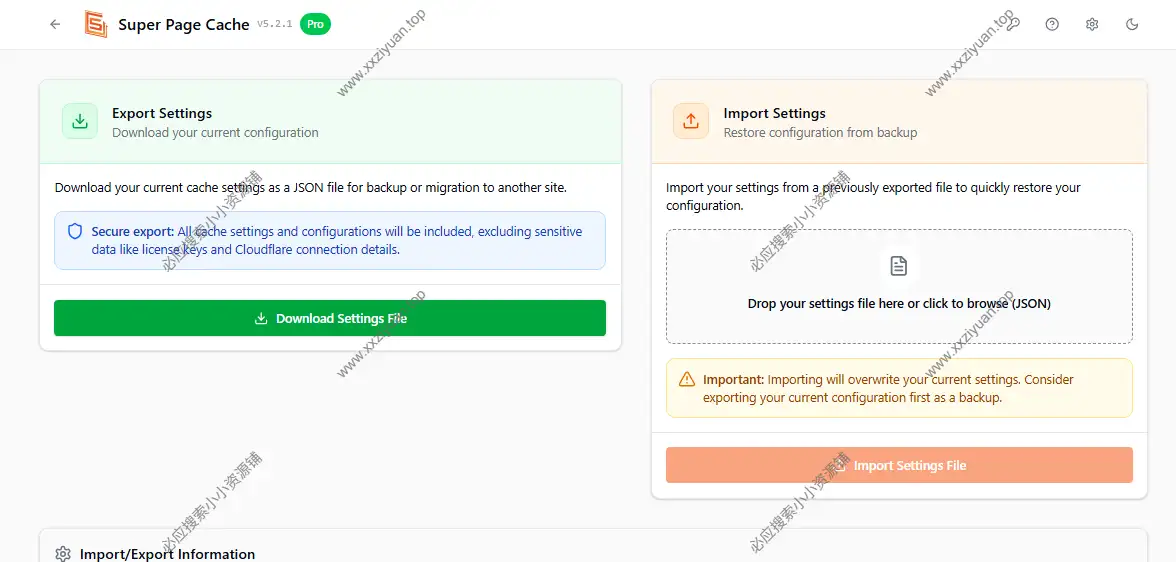Click the Export Settings heading
1176x562 pixels.
[x=162, y=113]
